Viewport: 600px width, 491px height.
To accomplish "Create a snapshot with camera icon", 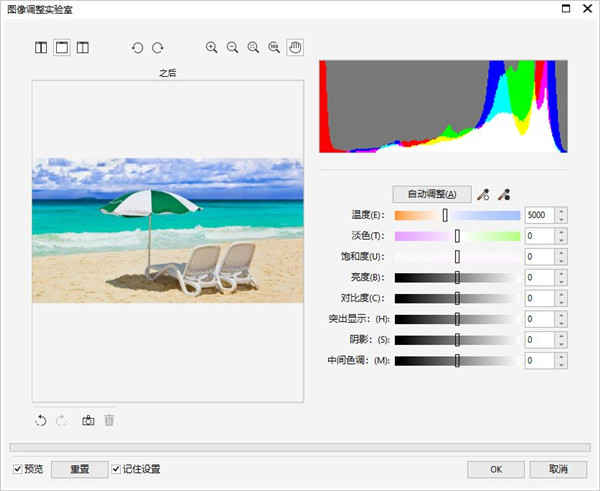I will pos(88,421).
